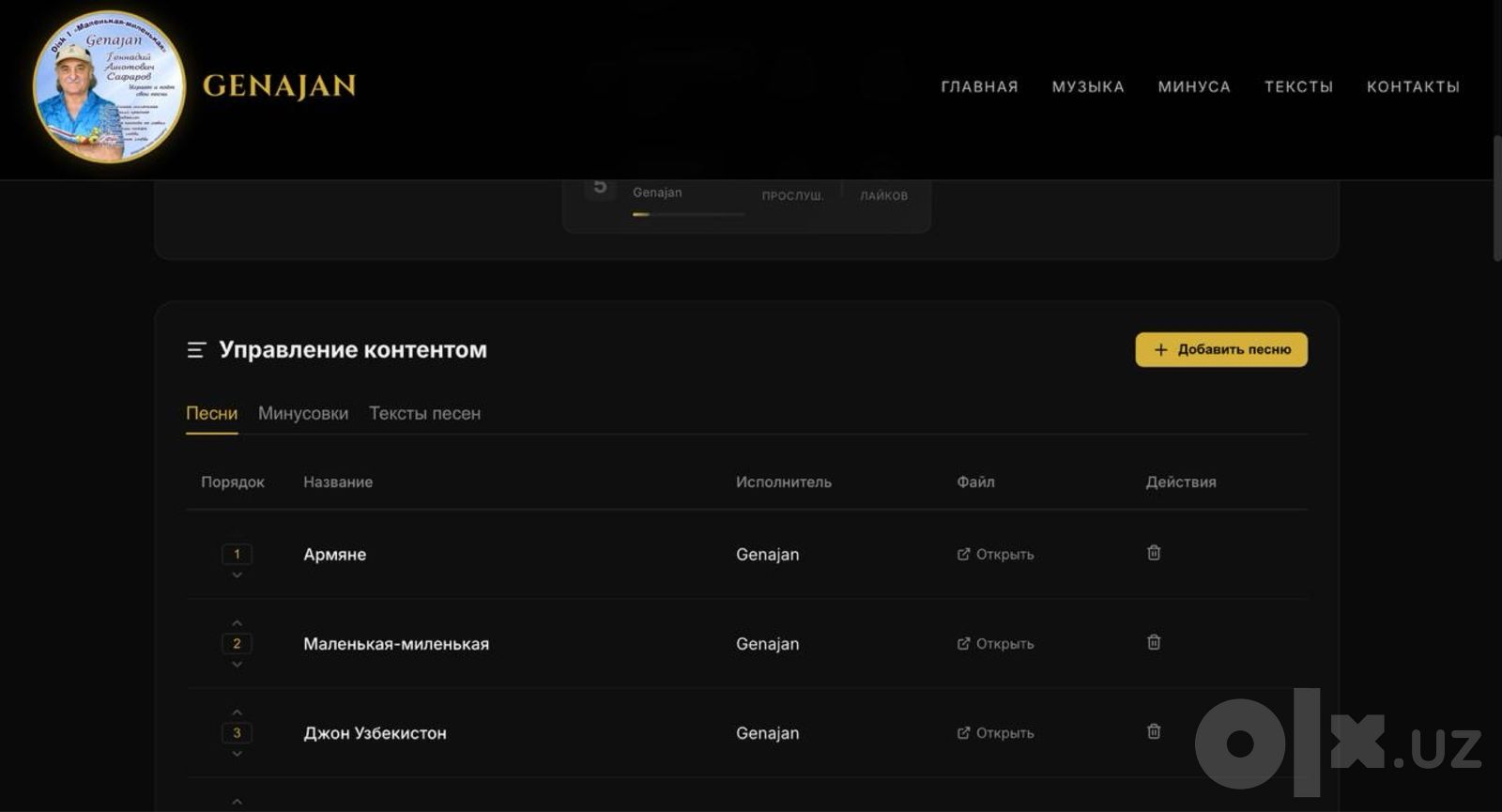Delete the Джон Узбекистон song with trash icon
This screenshot has height=812, width=1502.
coord(1154,731)
